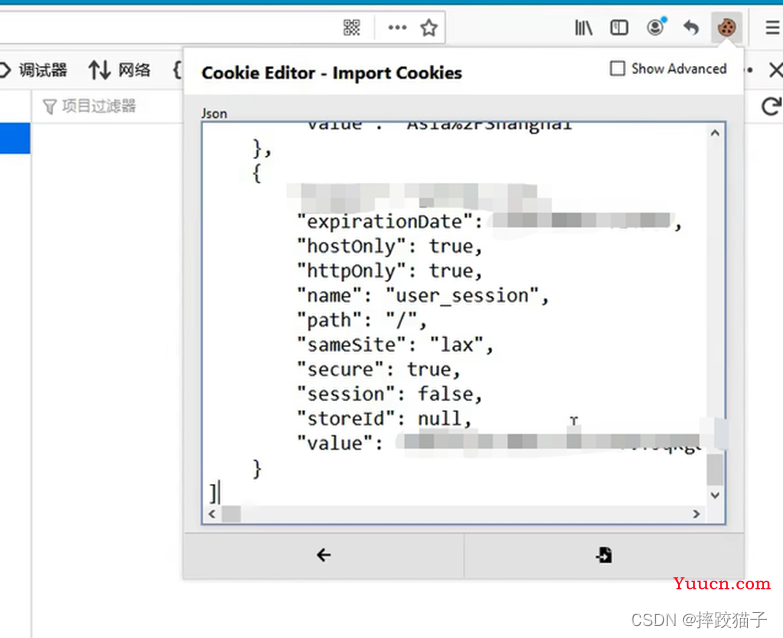
Task: Open the Firefox hamburger menu
Action: tap(773, 27)
